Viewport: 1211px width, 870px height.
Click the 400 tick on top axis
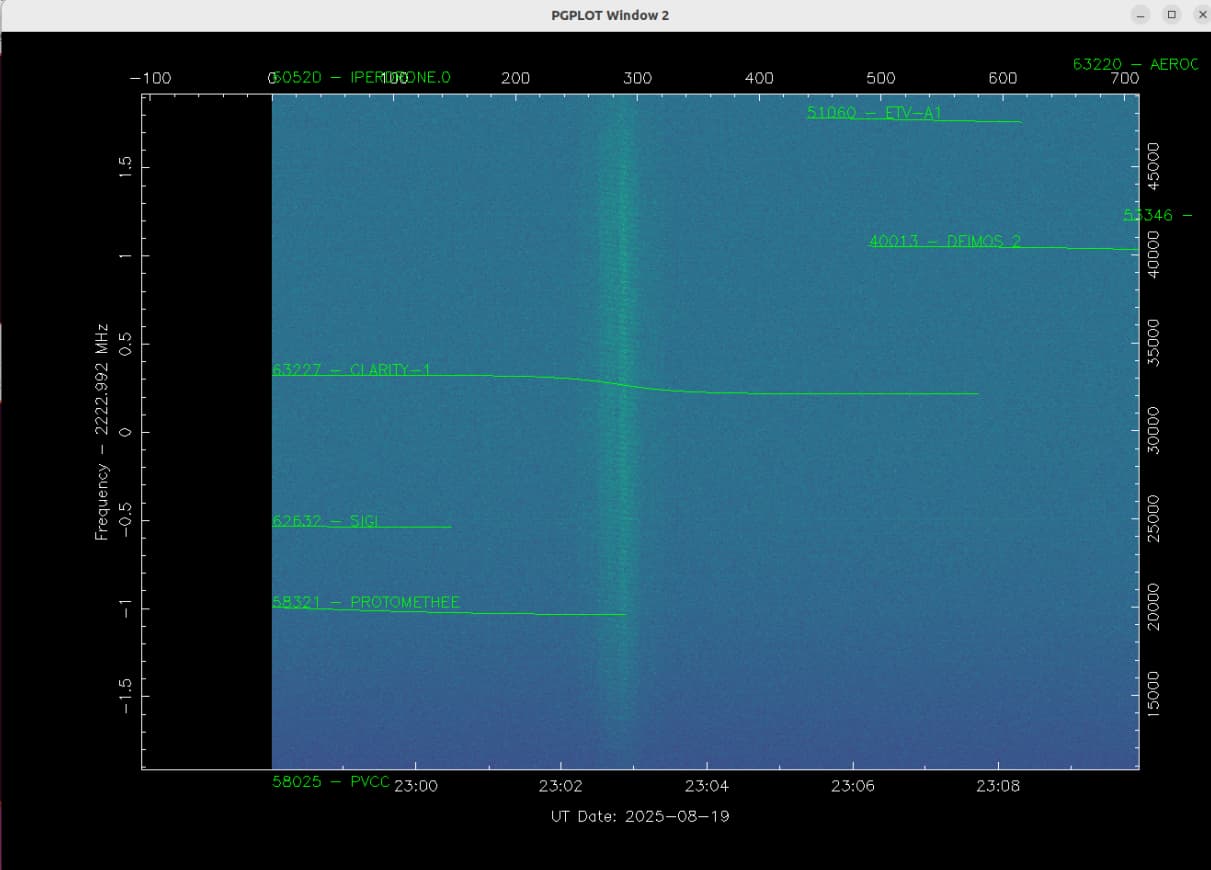(x=759, y=78)
